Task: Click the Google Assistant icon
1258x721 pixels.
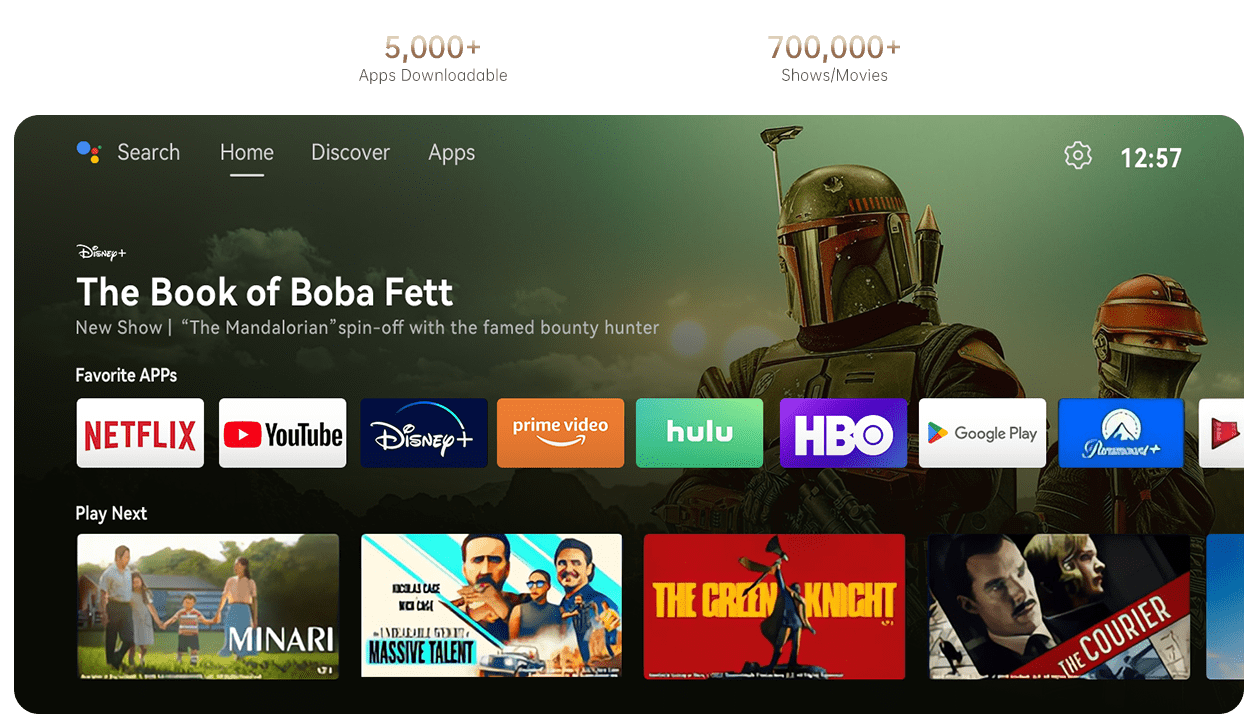Action: pyautogui.click(x=89, y=152)
